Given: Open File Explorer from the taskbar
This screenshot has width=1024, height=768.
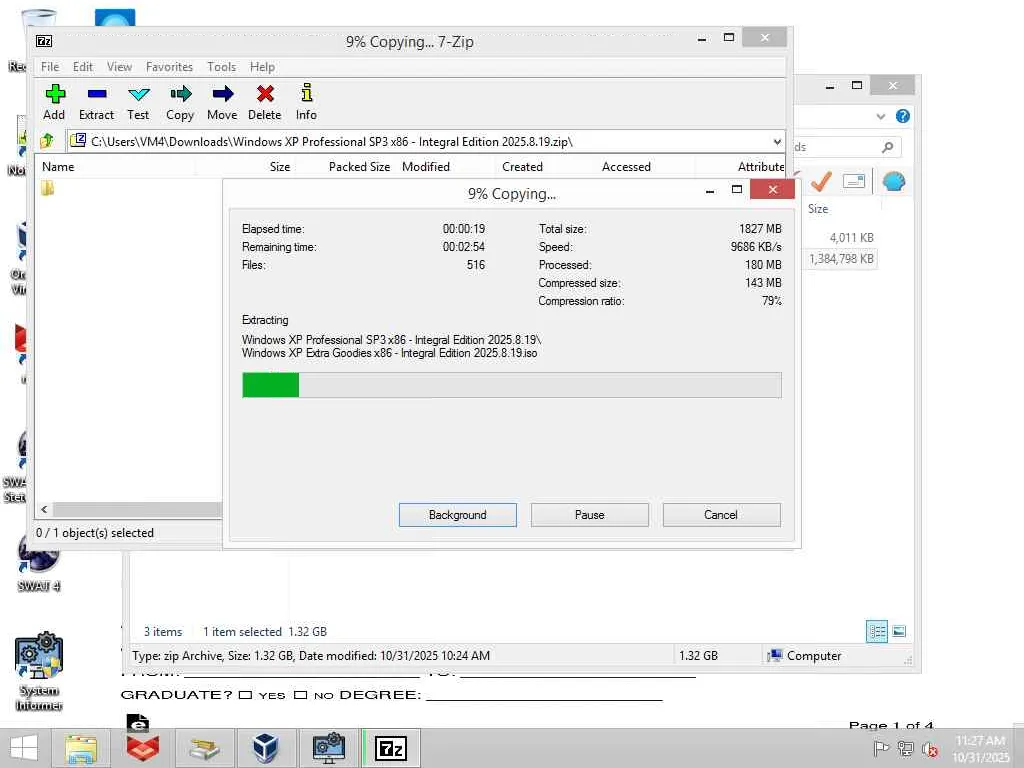Looking at the screenshot, I should coord(81,748).
